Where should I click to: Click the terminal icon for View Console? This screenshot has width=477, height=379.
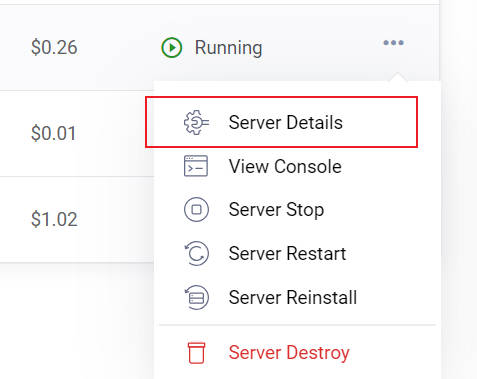point(196,166)
